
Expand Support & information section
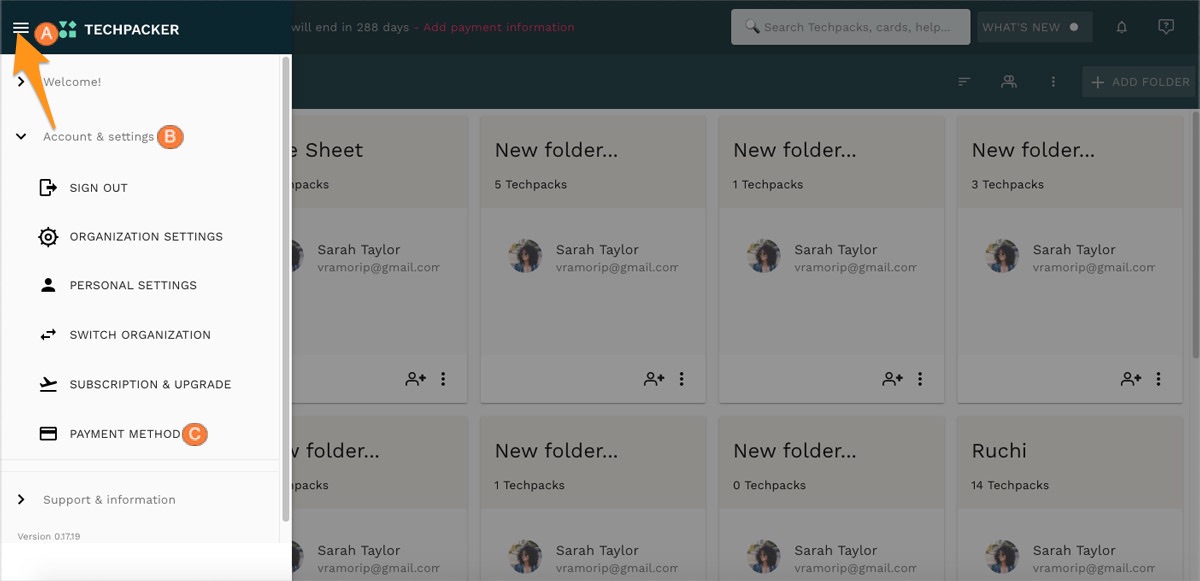tap(108, 500)
